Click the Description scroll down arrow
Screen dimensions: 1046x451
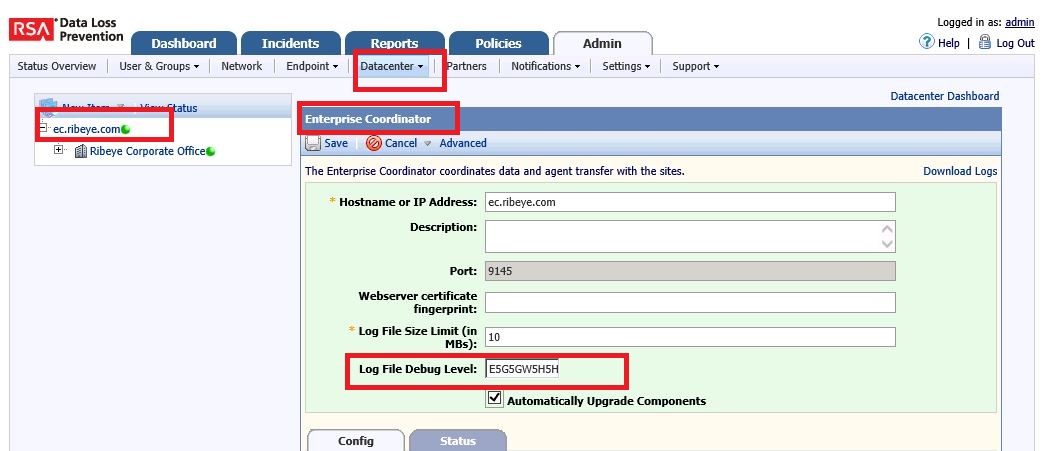click(887, 243)
